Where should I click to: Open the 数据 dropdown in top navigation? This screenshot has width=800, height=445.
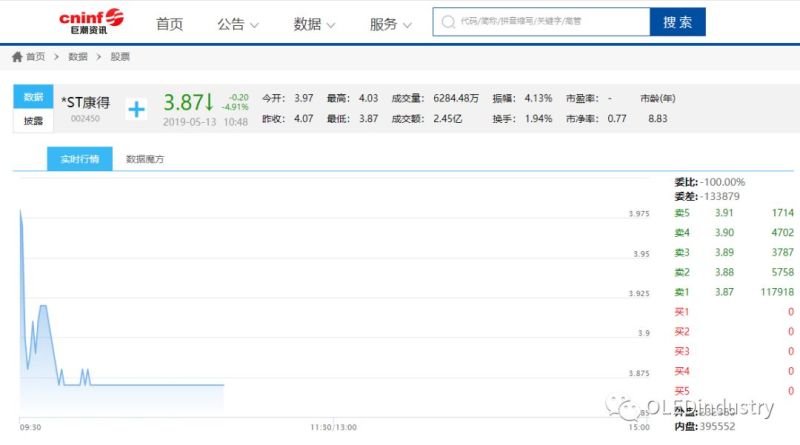pyautogui.click(x=315, y=24)
